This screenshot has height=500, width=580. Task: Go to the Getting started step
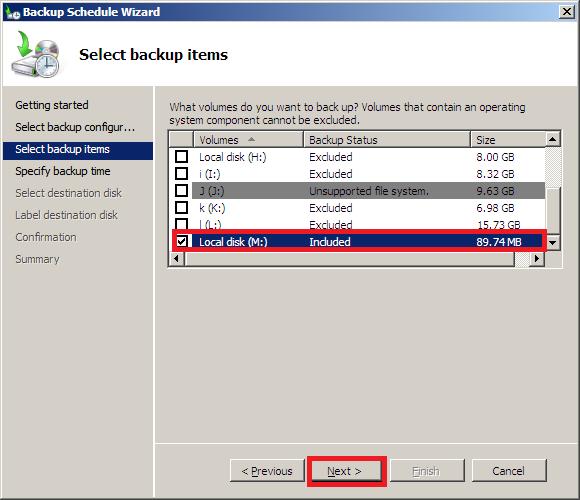[52, 105]
